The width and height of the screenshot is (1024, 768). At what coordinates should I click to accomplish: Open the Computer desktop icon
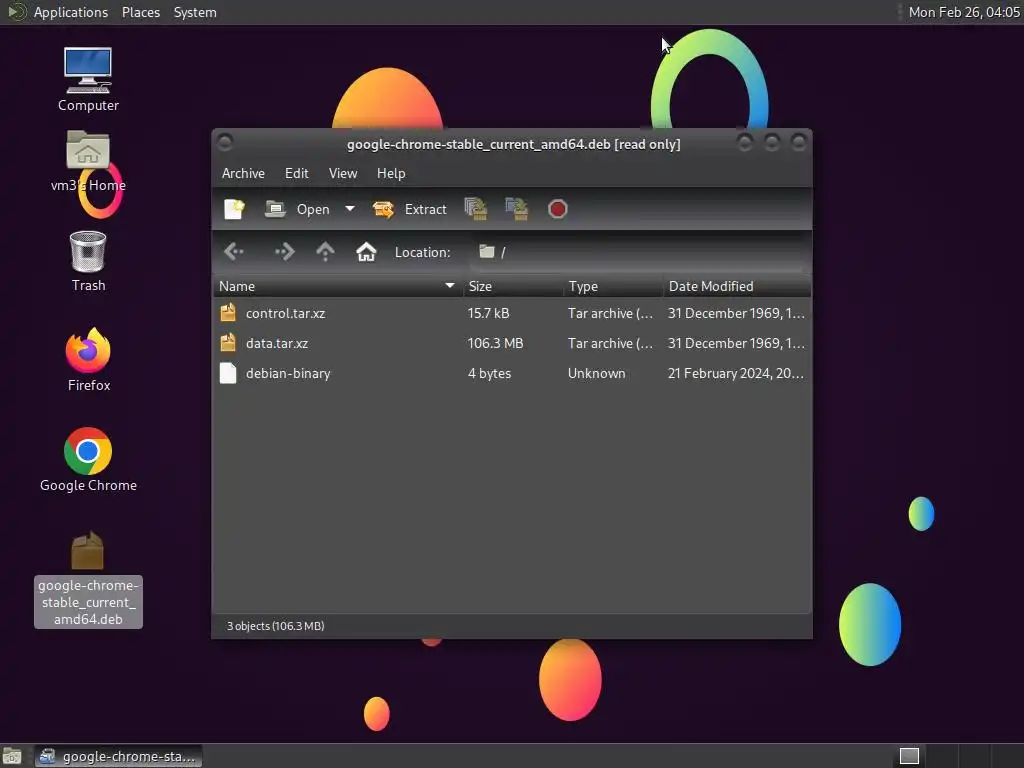coord(88,80)
